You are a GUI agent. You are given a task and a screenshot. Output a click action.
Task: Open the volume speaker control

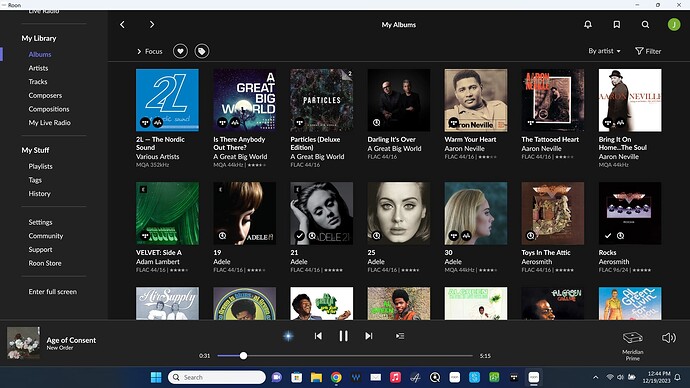click(669, 338)
